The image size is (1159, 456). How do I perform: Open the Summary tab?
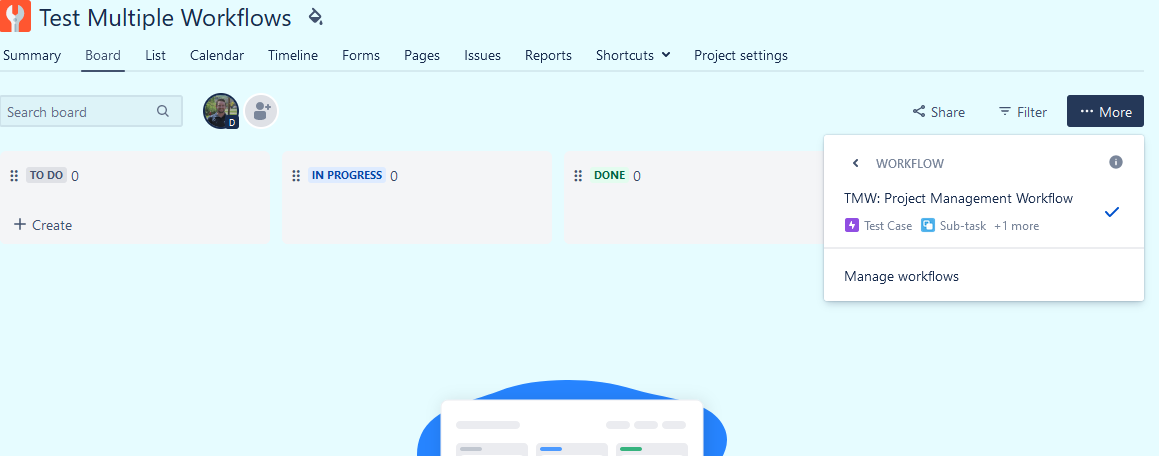(x=32, y=55)
